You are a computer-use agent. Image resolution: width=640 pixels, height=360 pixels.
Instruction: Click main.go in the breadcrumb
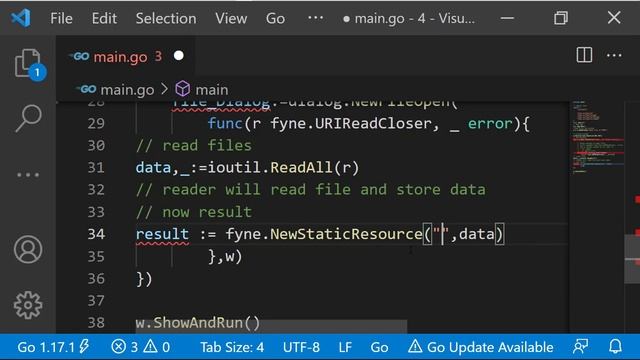pos(127,90)
